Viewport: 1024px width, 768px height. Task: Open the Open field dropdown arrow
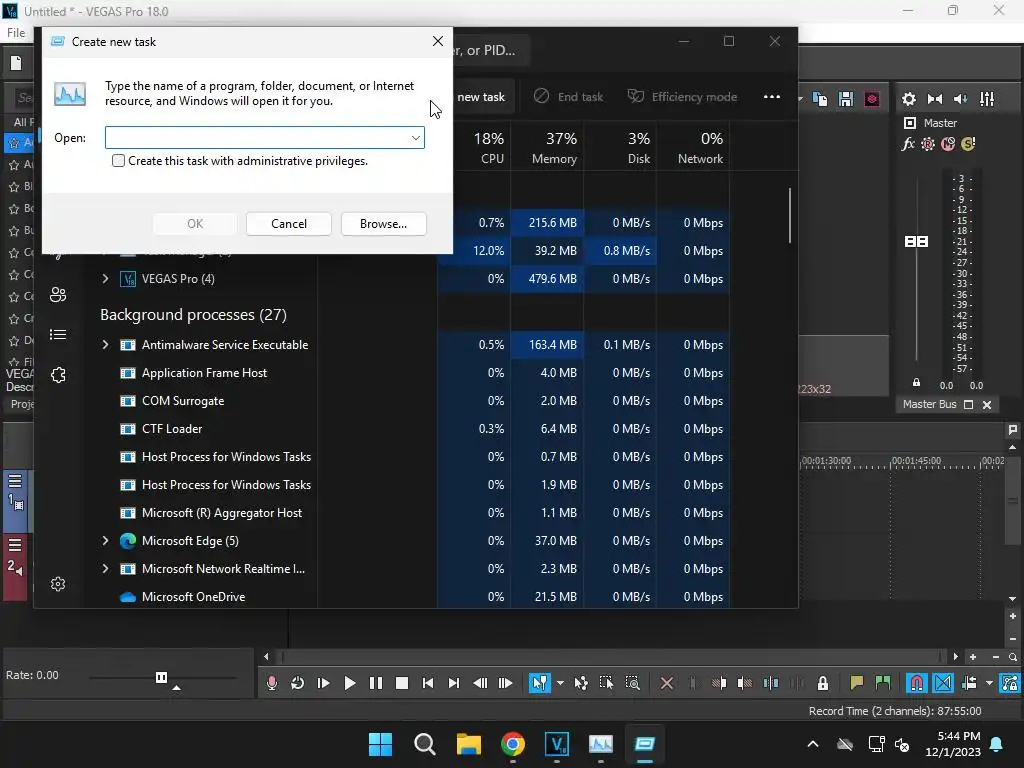(415, 138)
